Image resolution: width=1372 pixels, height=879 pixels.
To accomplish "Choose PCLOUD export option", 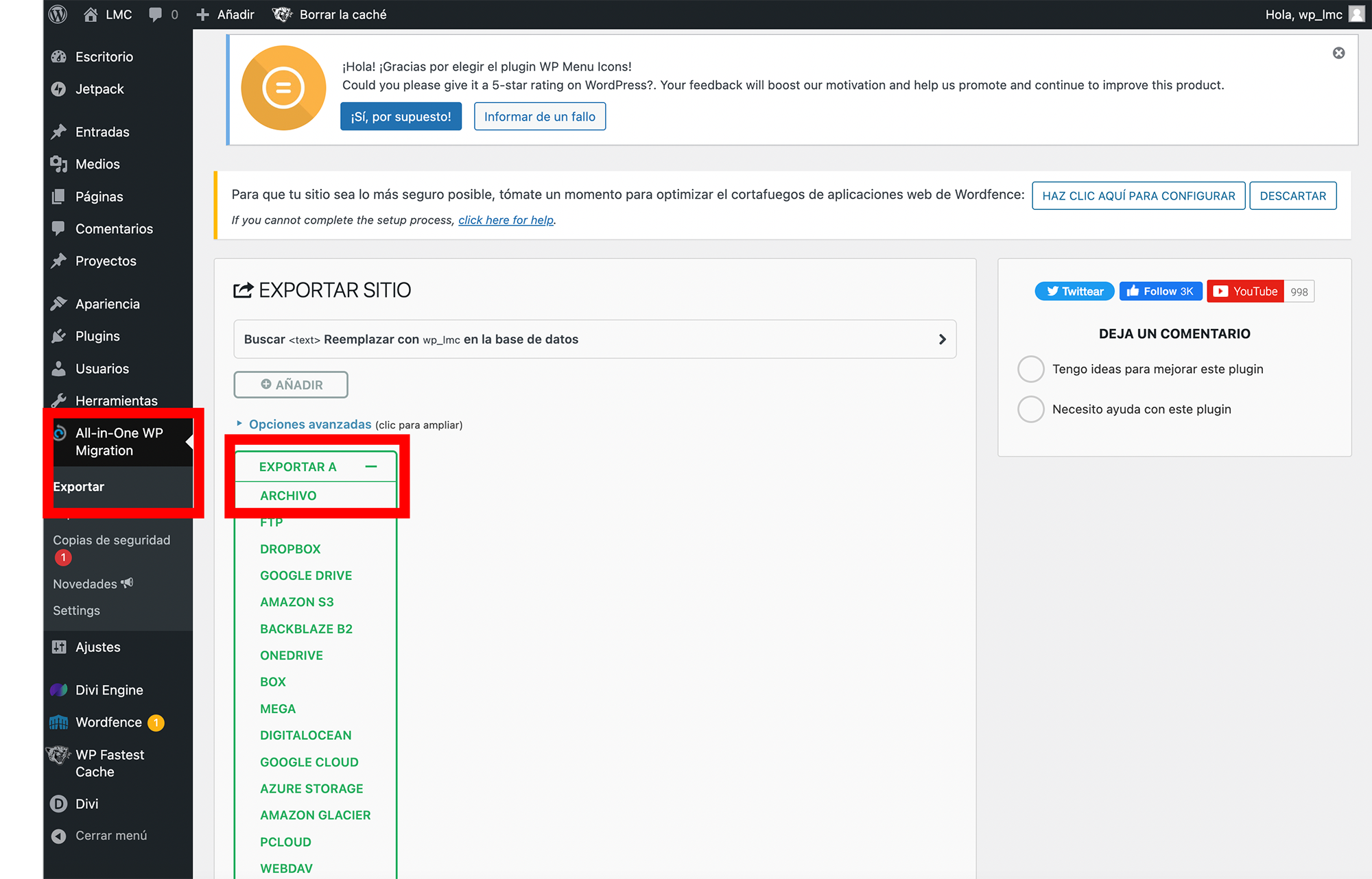I will click(x=285, y=842).
